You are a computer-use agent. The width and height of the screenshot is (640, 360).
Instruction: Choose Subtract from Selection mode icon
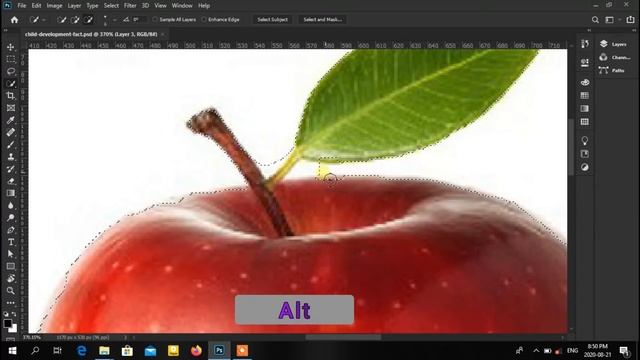pos(89,20)
